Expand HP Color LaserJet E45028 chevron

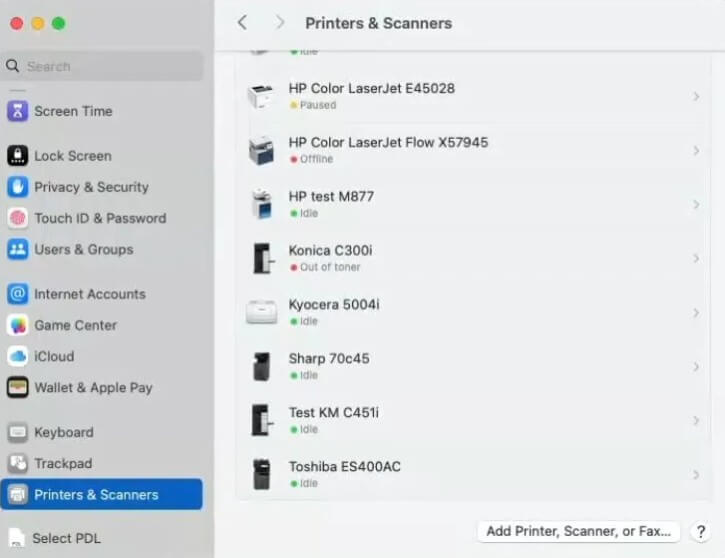pyautogui.click(x=696, y=96)
